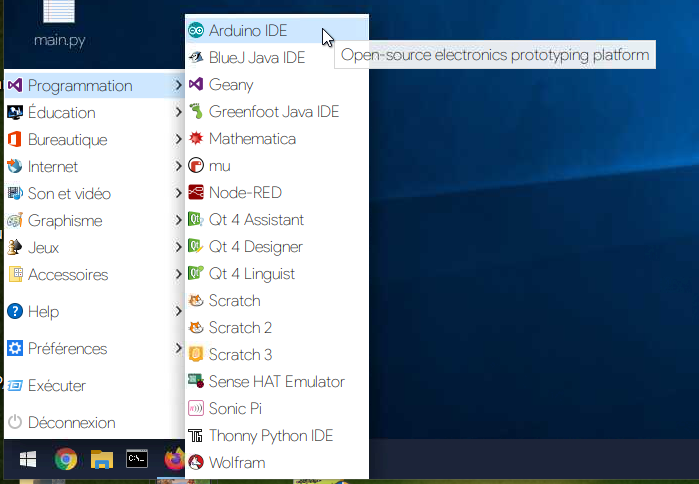Open the Mathematica menu entry
This screenshot has width=699, height=484.
(277, 138)
